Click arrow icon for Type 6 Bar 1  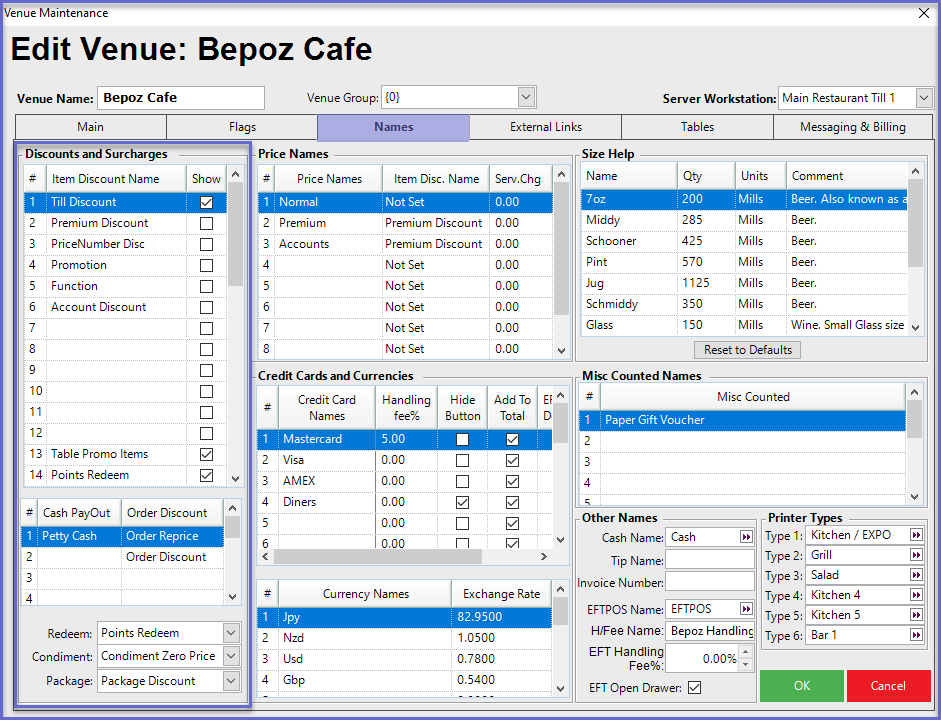pos(916,635)
